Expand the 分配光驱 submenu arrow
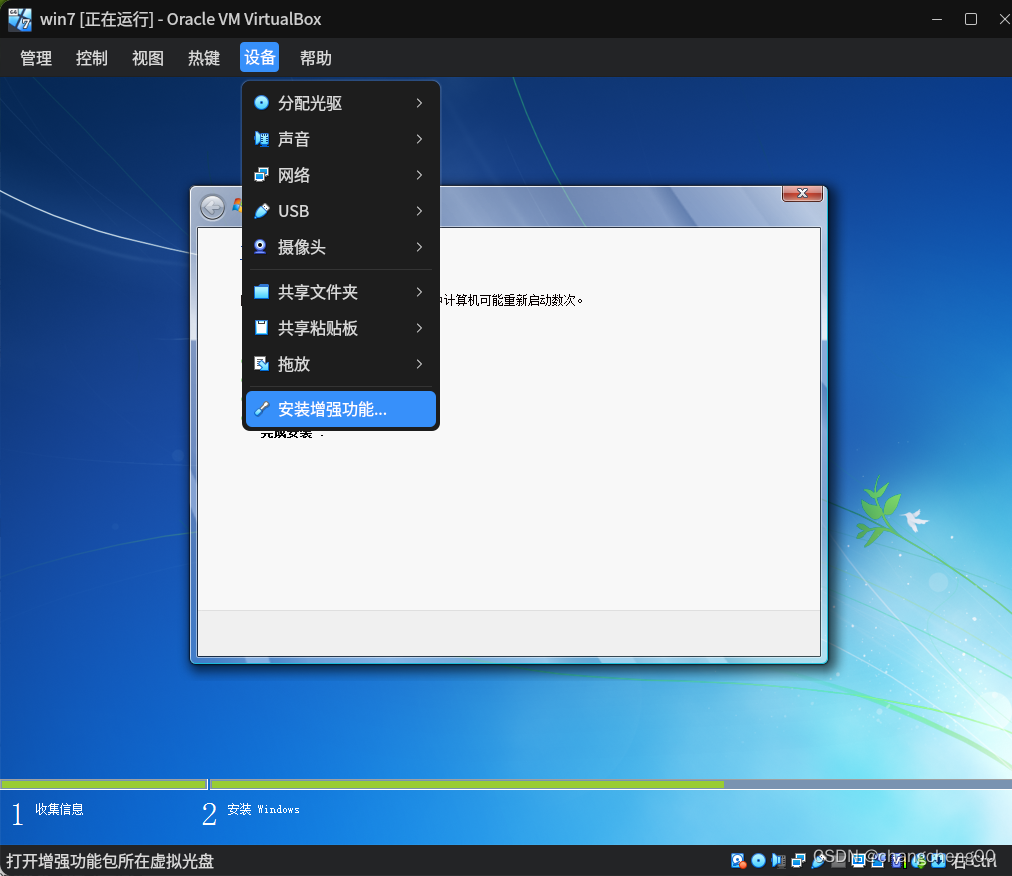This screenshot has height=876, width=1012. coord(420,103)
